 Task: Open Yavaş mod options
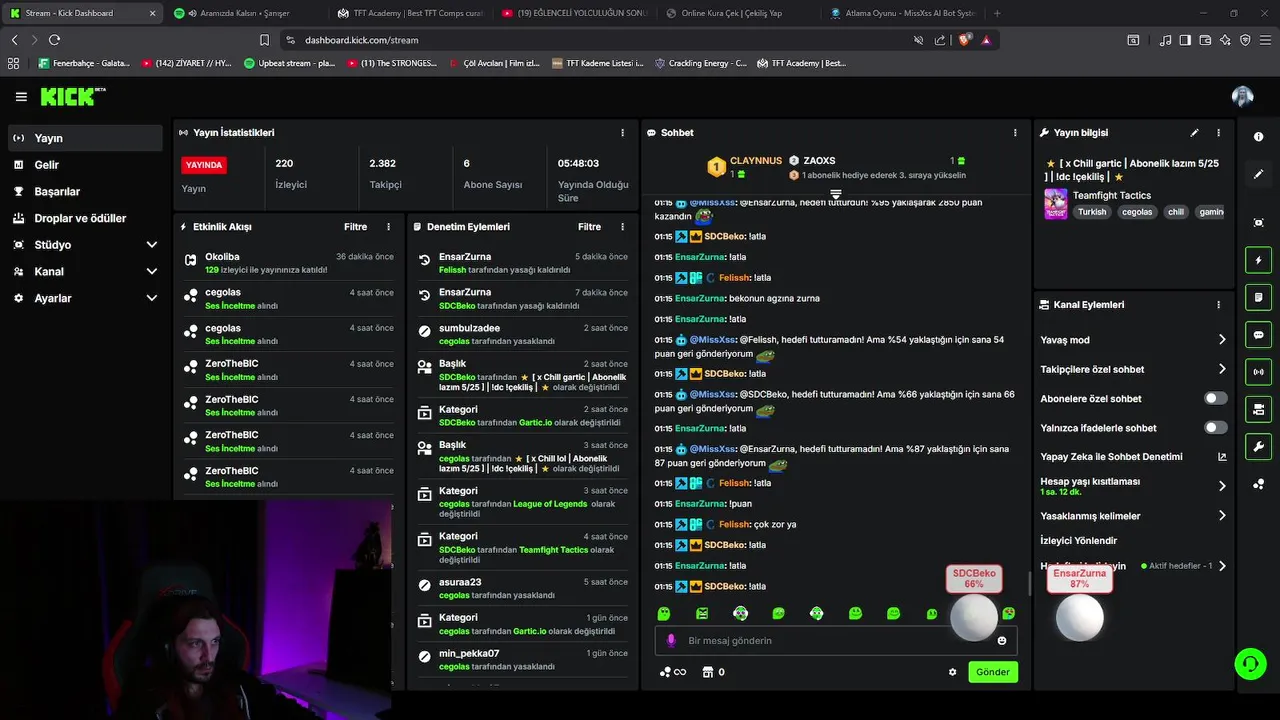click(x=1133, y=340)
